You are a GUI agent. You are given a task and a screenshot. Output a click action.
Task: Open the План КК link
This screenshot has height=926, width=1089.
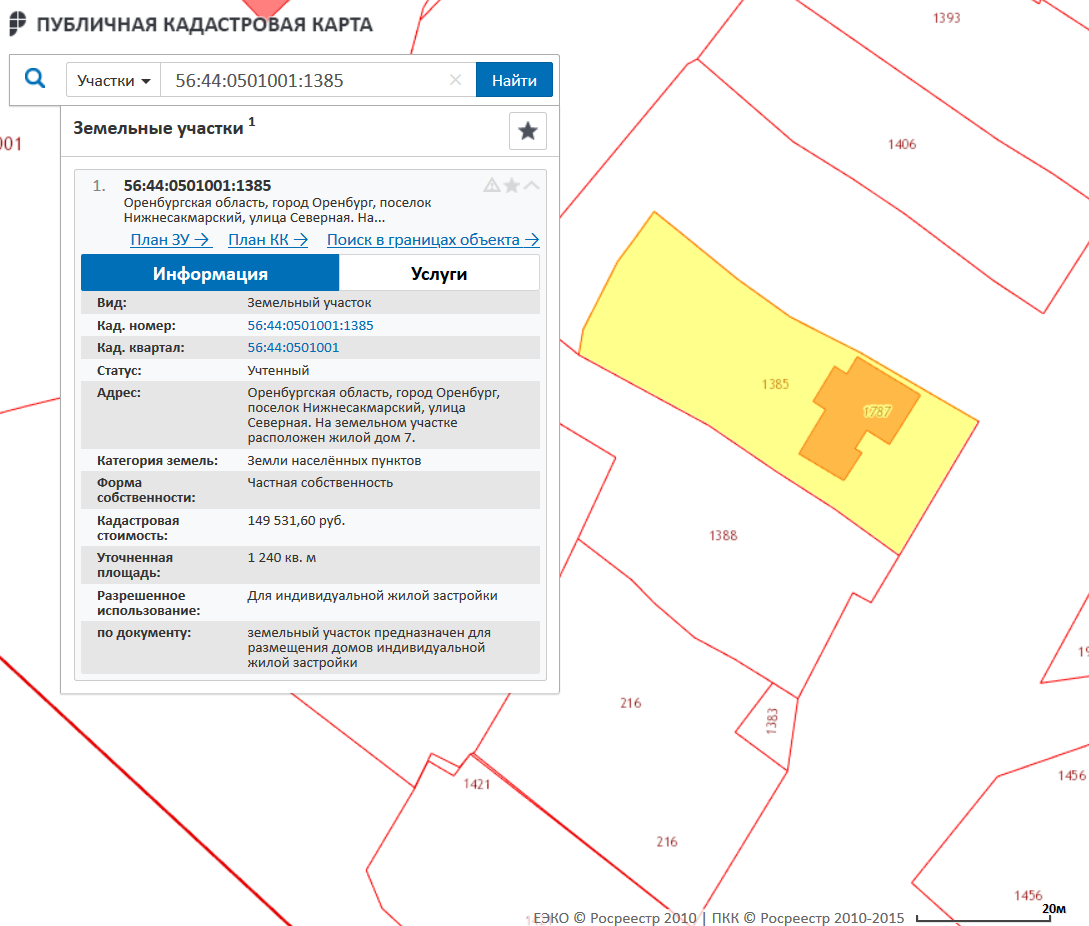coord(268,240)
